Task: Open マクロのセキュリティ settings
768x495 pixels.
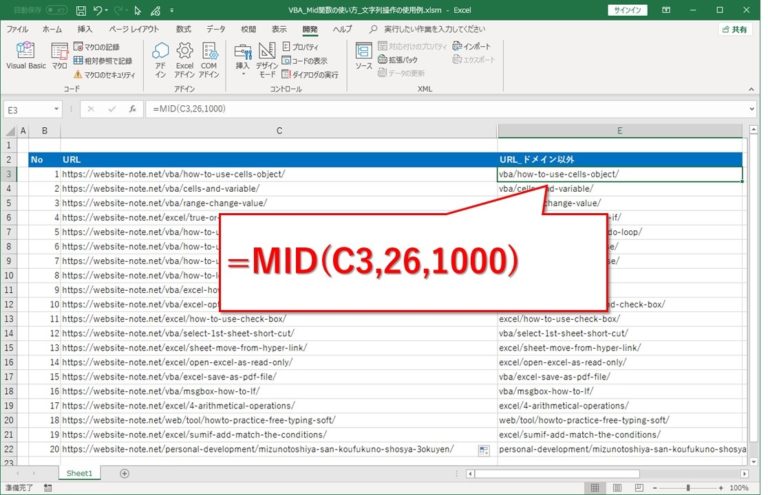Action: 107,74
